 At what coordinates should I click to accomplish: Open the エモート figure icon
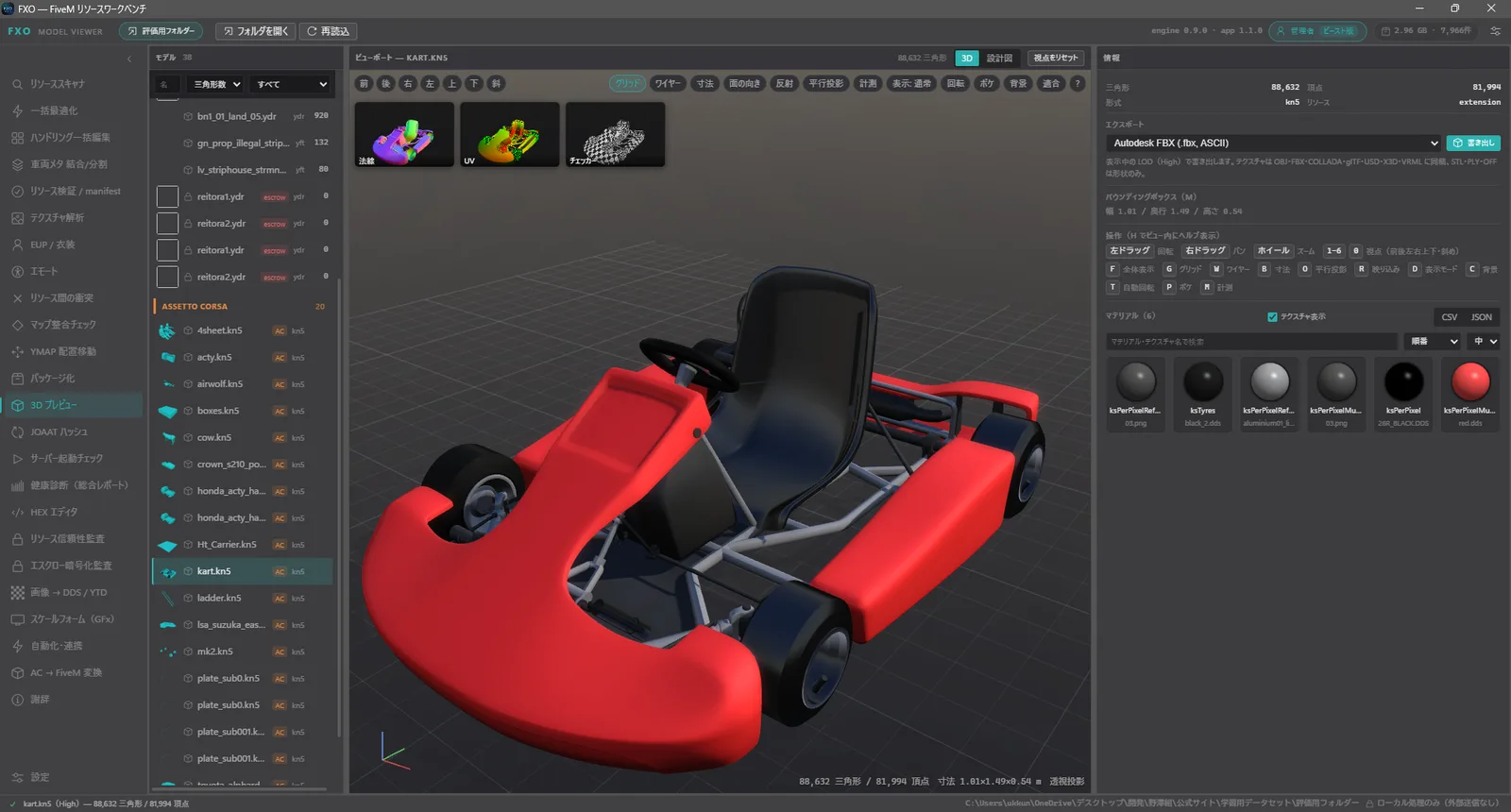17,271
